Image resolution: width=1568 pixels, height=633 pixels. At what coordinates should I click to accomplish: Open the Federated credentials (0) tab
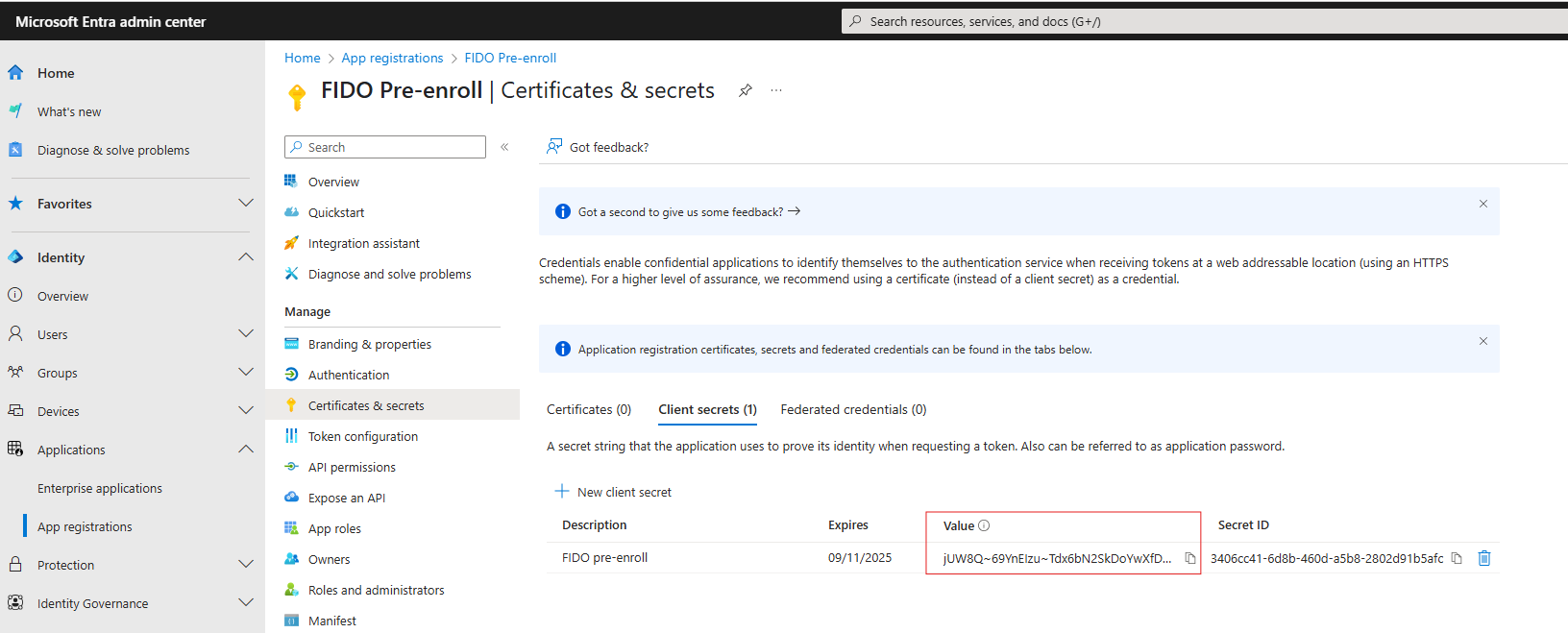(x=853, y=409)
